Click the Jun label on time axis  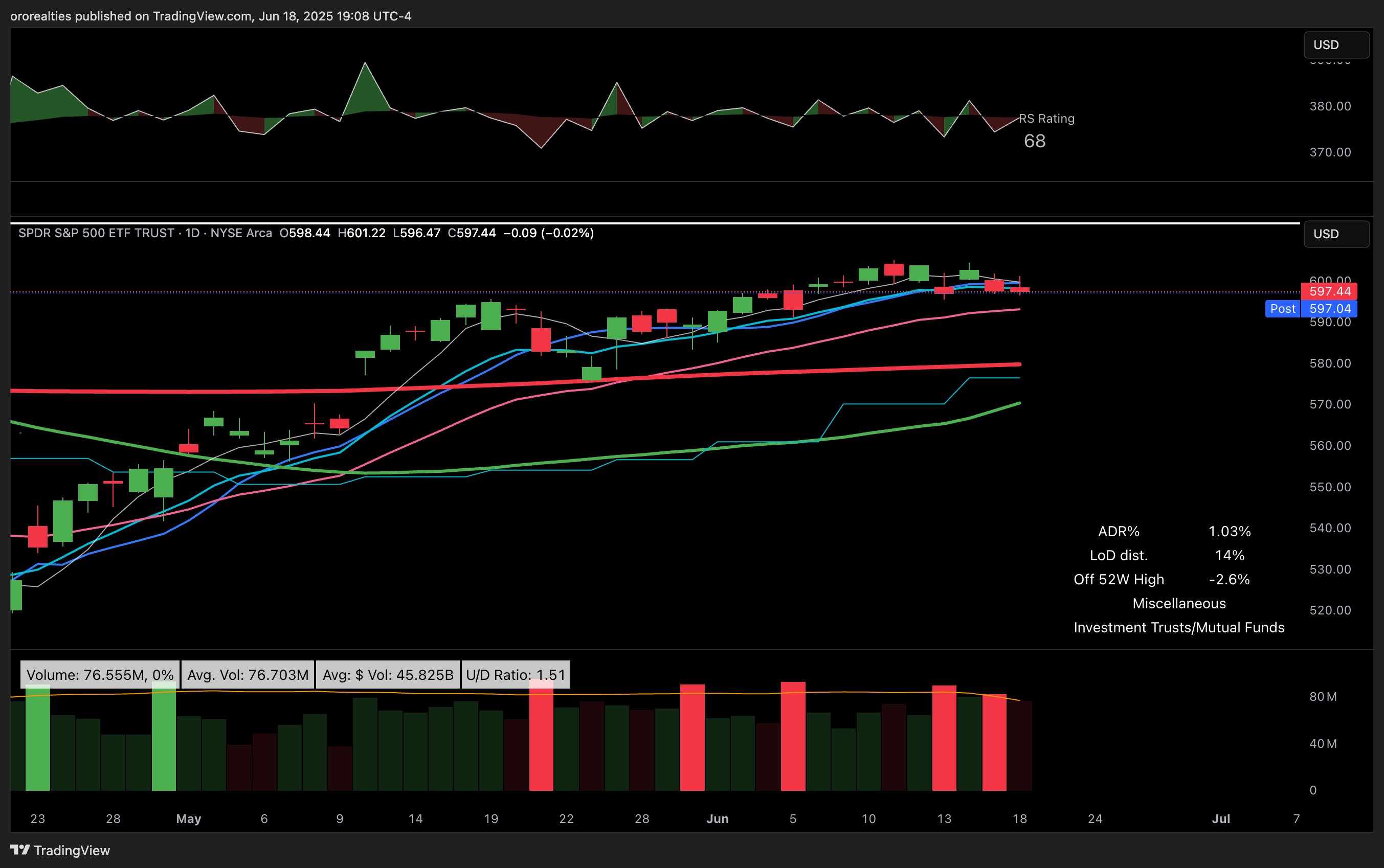point(717,818)
